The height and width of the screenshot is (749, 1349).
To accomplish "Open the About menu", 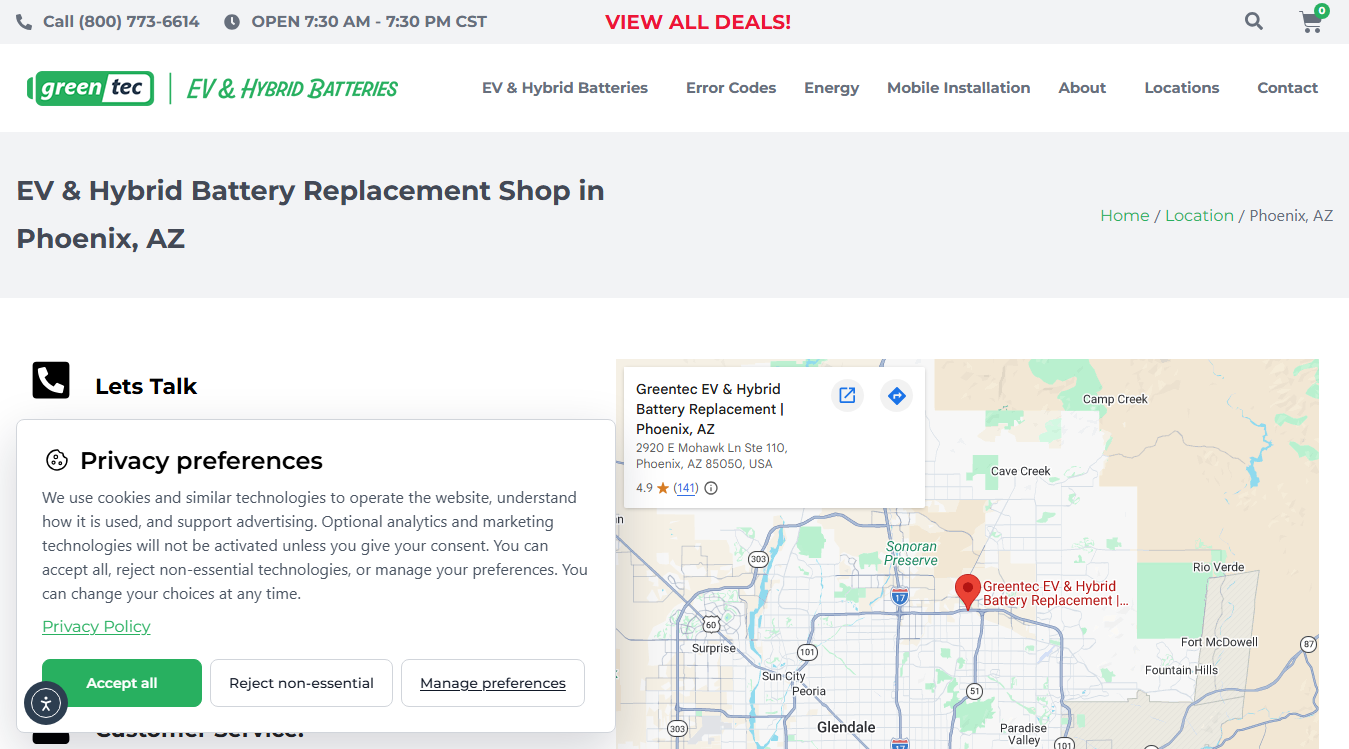I will point(1082,88).
